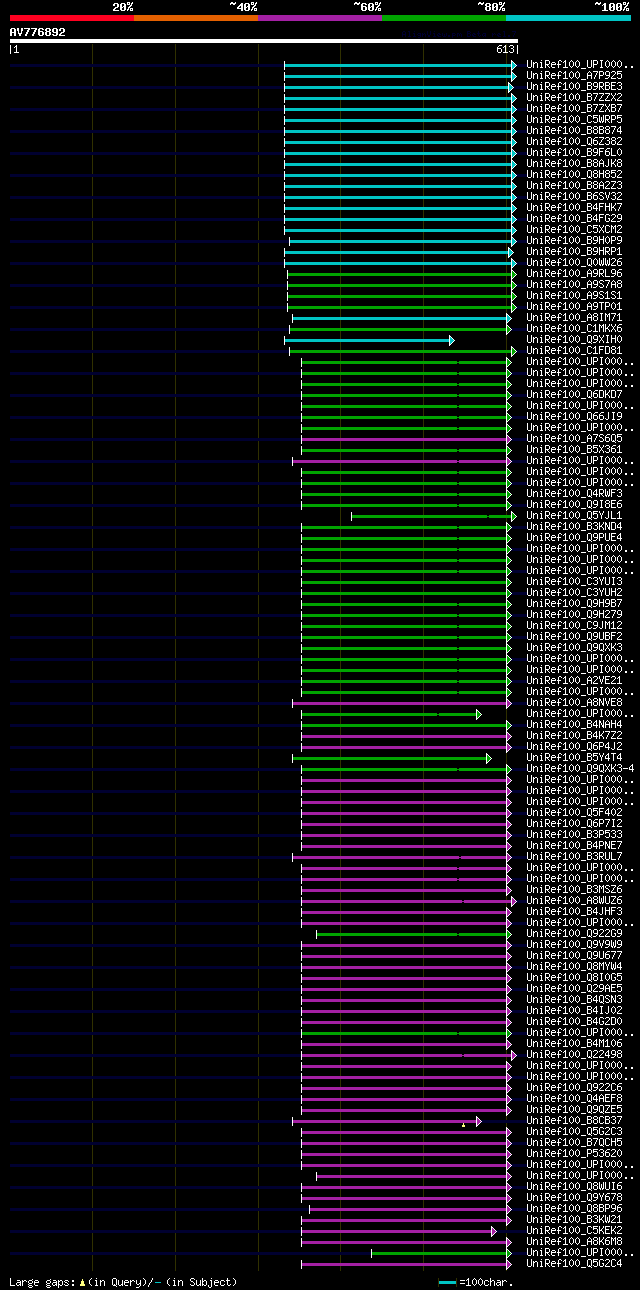
Task: Select hit label UniRef100_A9S1S1
Action: click(574, 295)
